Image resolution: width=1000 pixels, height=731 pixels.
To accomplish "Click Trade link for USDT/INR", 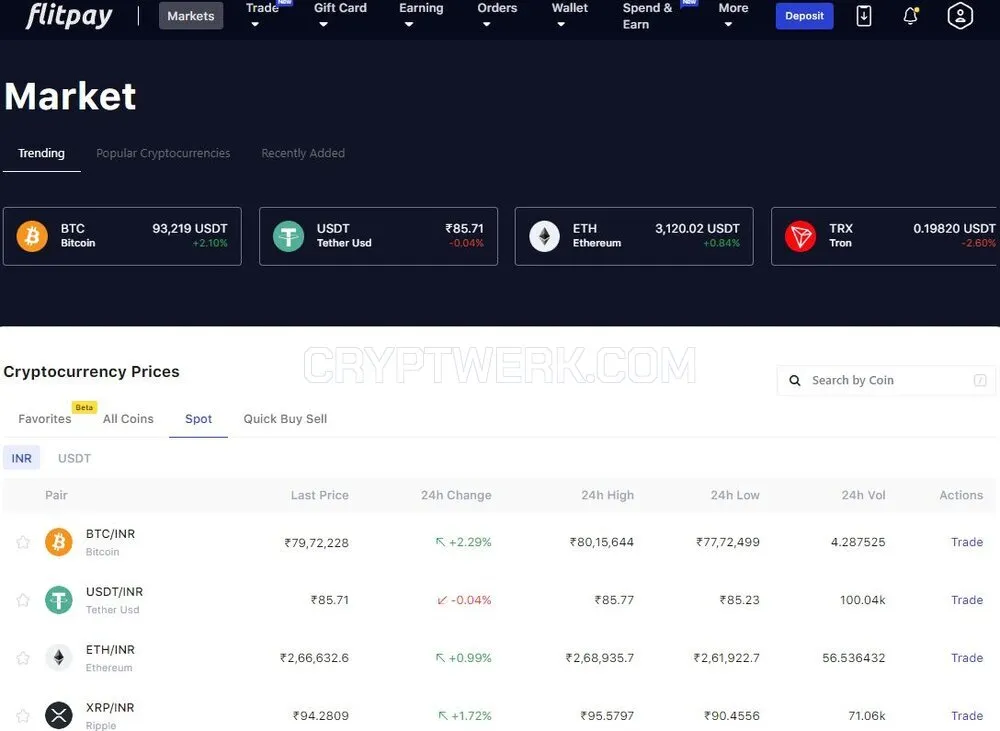I will point(967,600).
